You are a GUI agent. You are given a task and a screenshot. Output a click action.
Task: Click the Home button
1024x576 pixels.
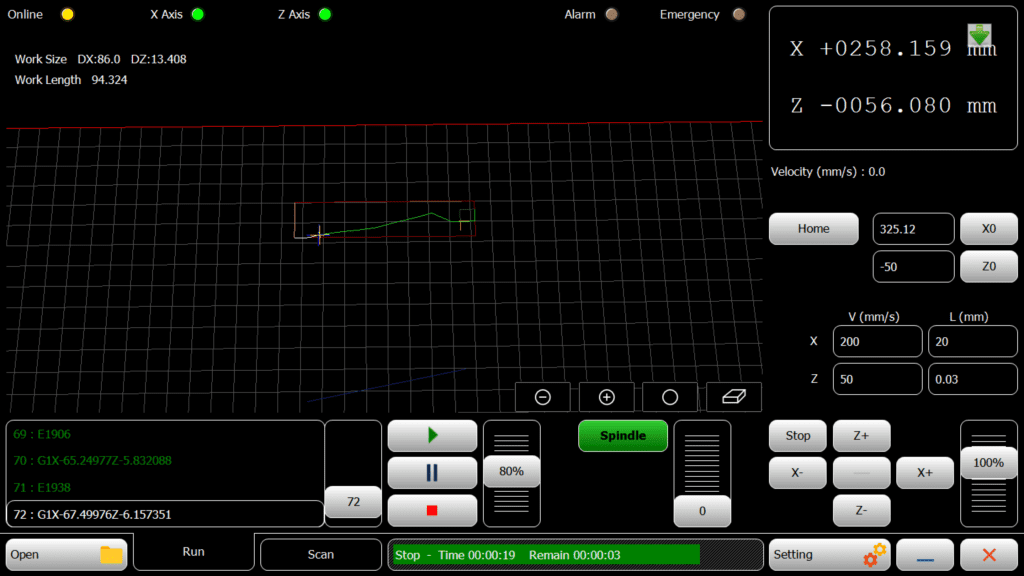pyautogui.click(x=814, y=229)
